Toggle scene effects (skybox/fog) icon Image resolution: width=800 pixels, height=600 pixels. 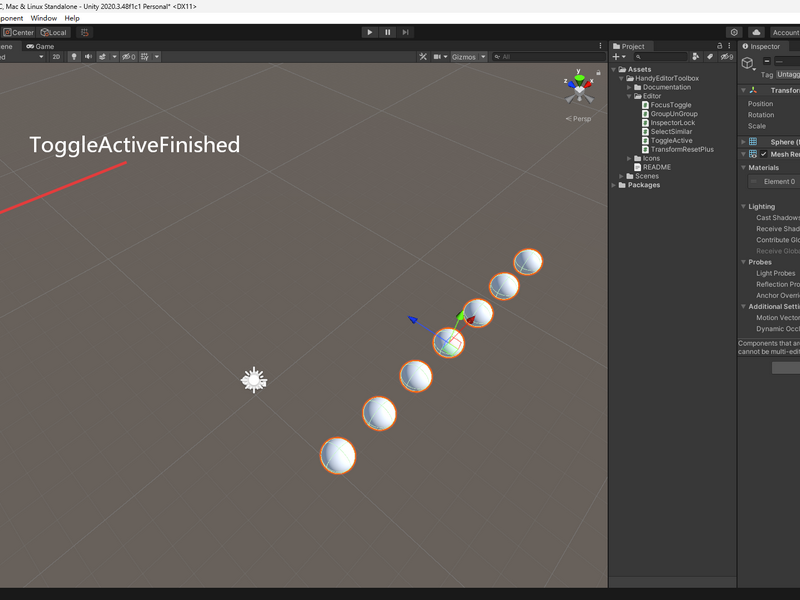(103, 57)
